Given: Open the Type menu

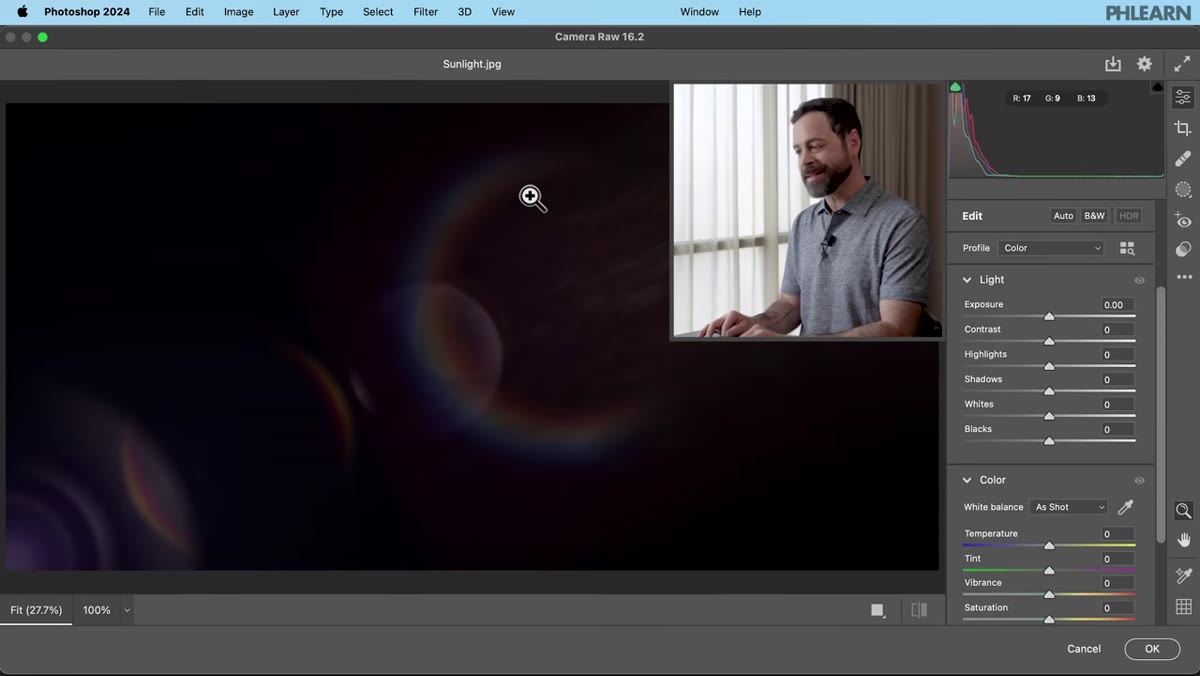Looking at the screenshot, I should [x=331, y=12].
